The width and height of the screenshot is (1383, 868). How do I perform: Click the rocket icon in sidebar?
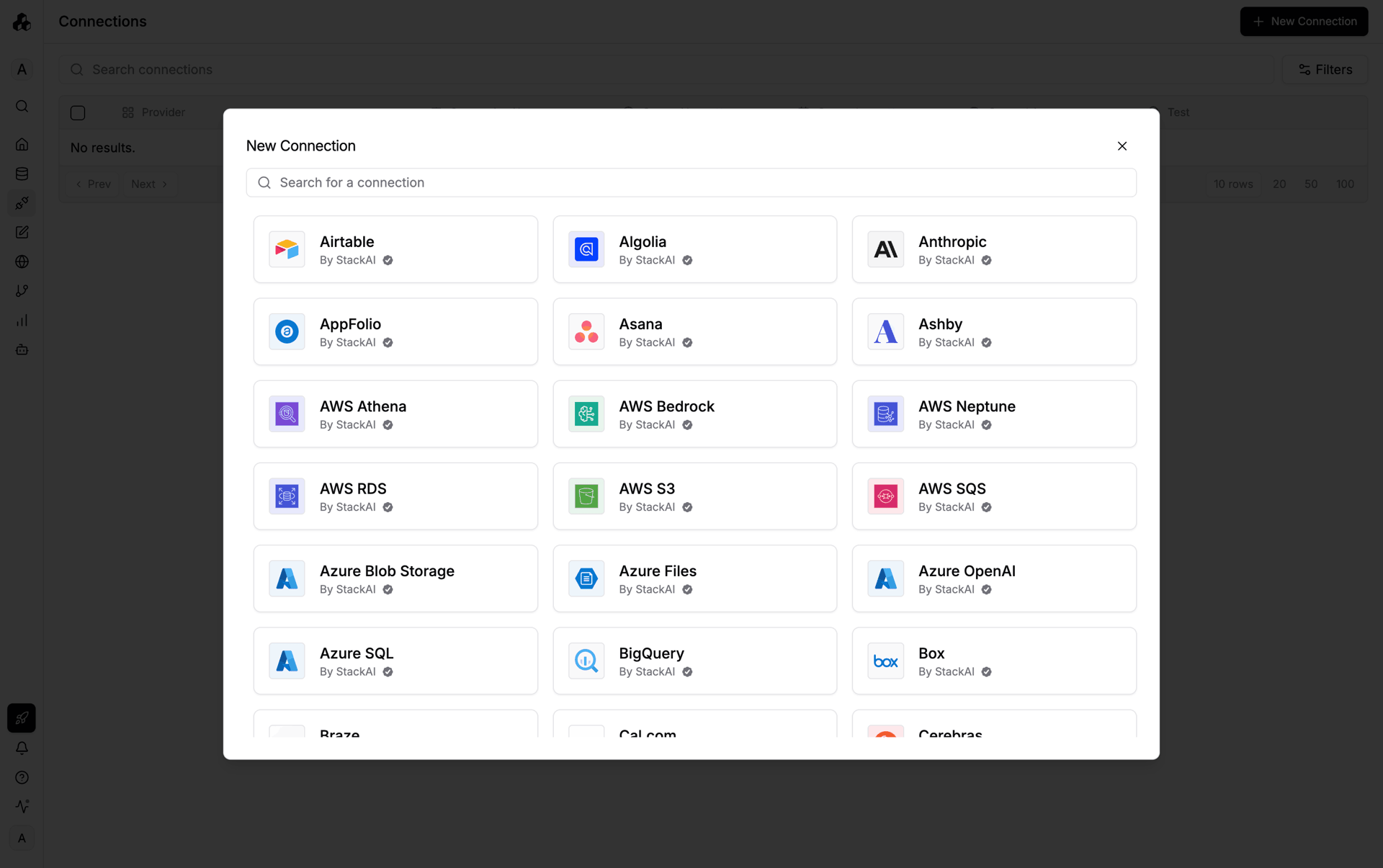tap(22, 718)
